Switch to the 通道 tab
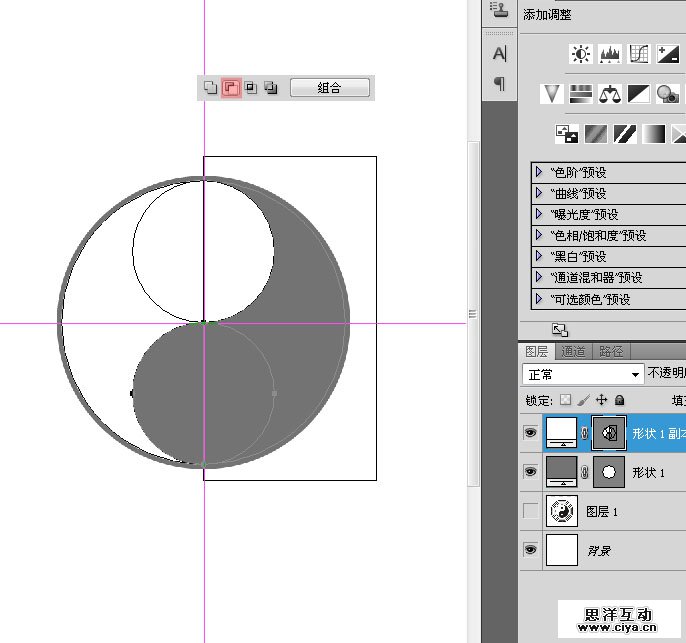686x643 pixels. click(573, 351)
